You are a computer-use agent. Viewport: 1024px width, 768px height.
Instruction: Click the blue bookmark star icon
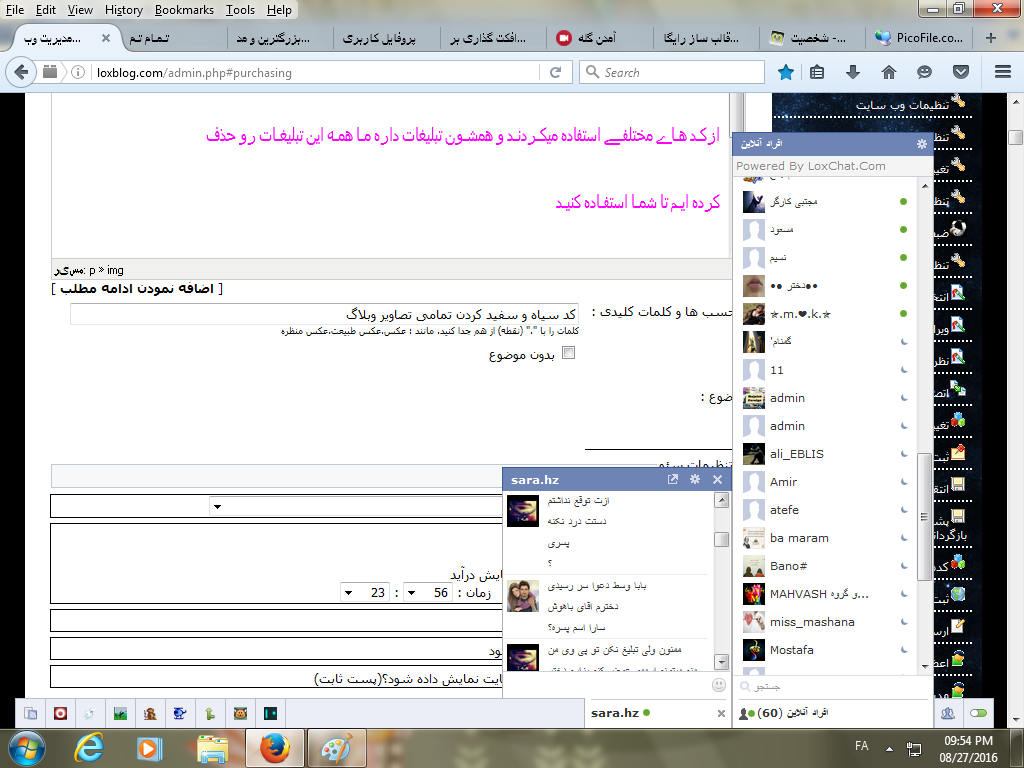pyautogui.click(x=786, y=72)
